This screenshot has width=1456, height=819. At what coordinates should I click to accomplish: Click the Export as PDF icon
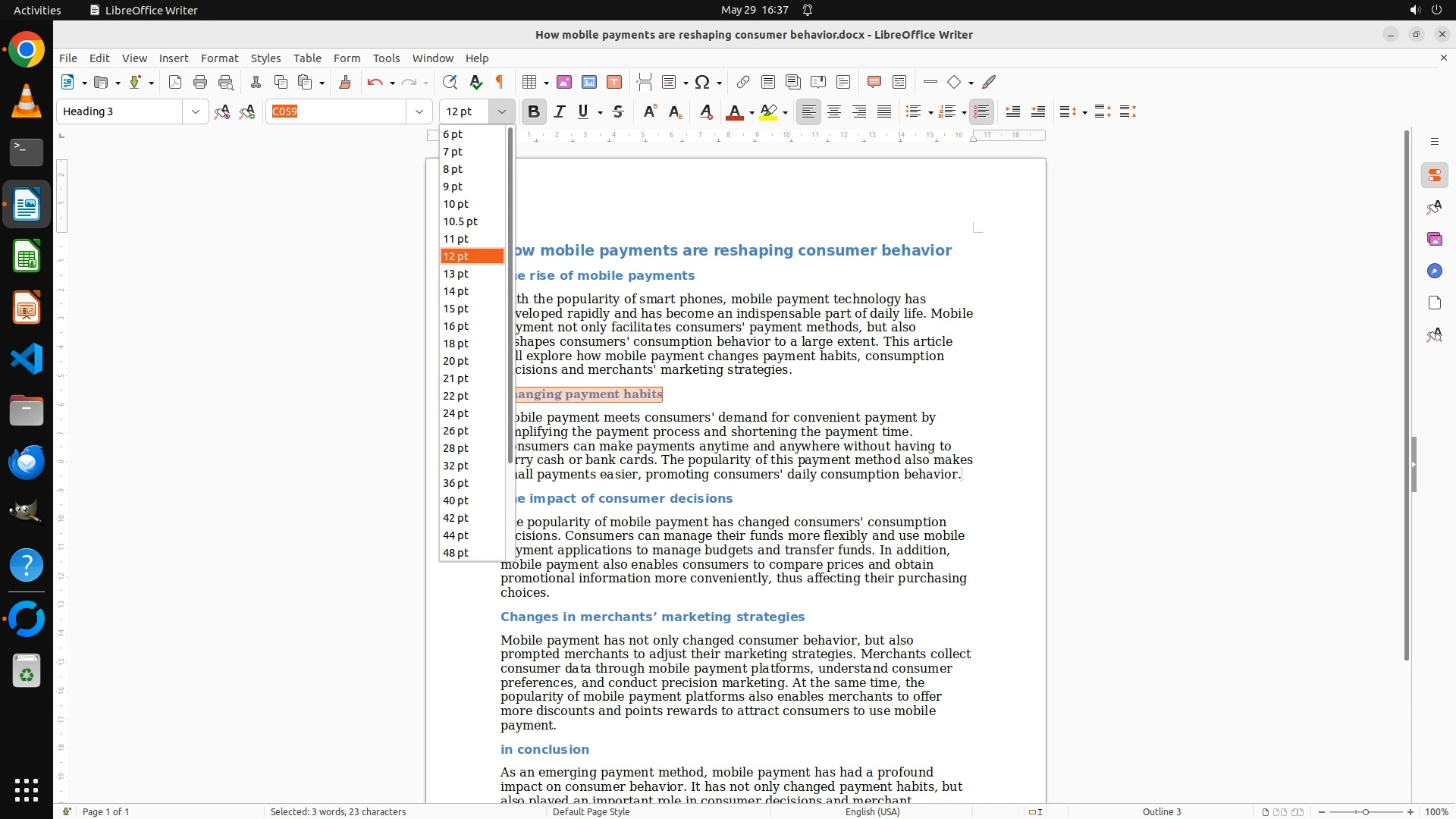tap(175, 82)
